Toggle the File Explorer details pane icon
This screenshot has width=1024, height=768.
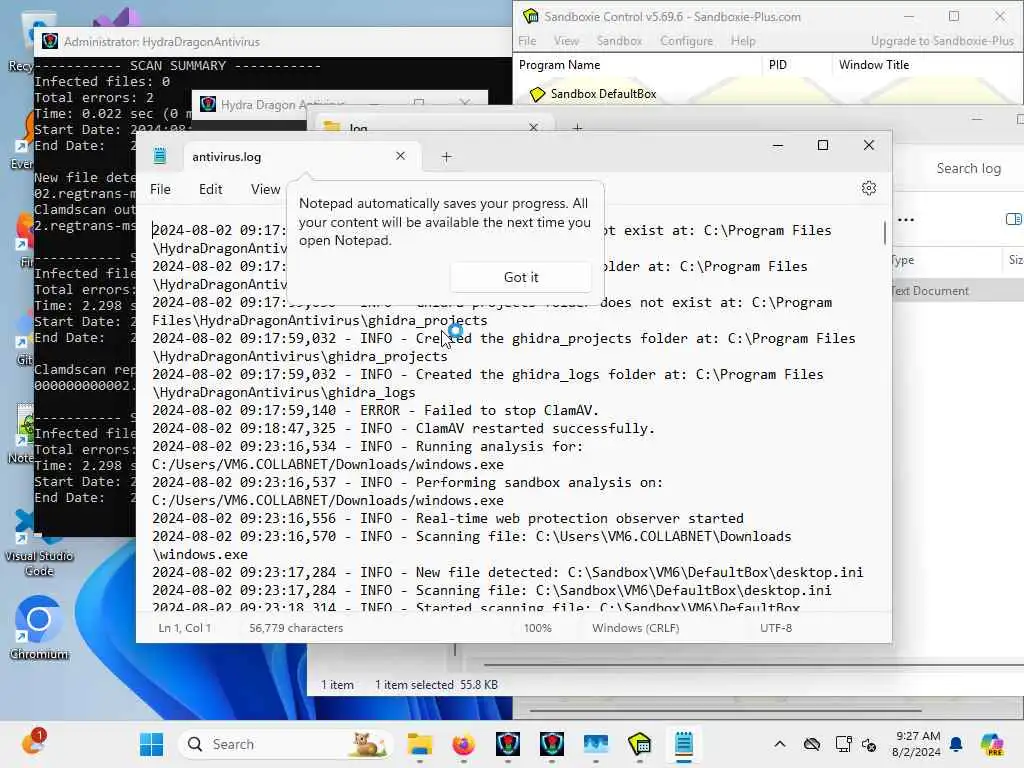pos(1014,219)
